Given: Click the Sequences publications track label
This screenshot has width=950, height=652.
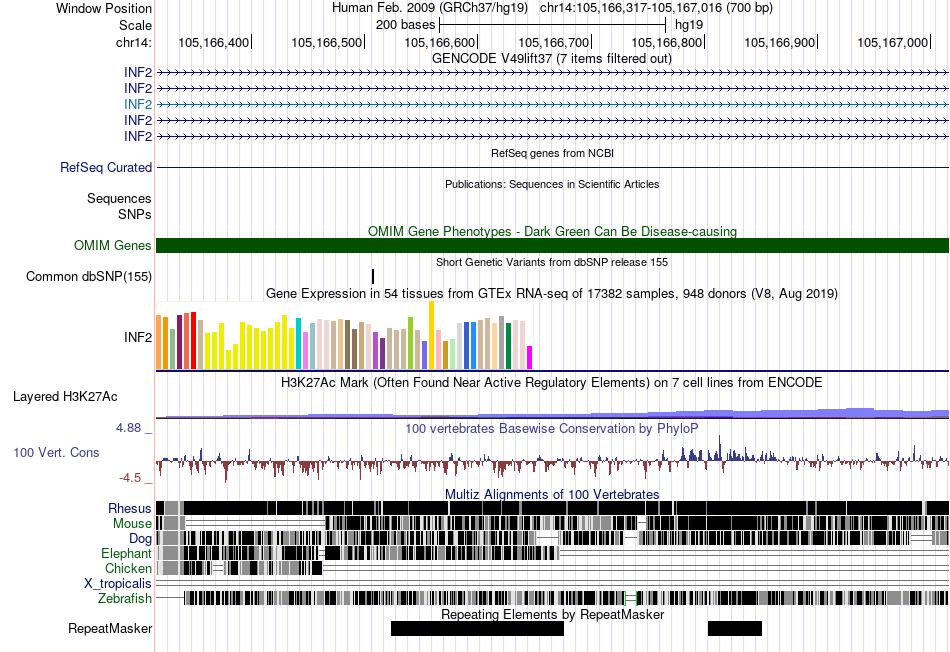Looking at the screenshot, I should coord(119,198).
